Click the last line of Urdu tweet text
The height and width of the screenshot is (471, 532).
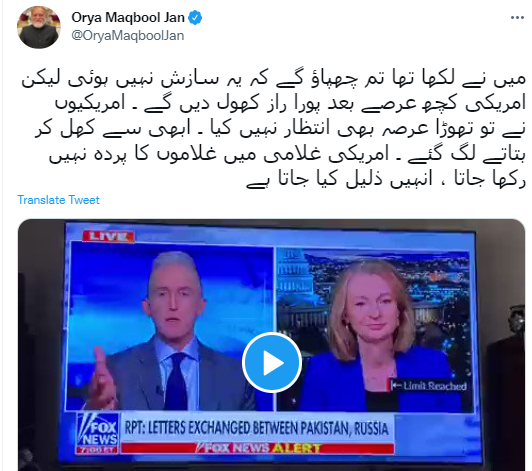386,179
